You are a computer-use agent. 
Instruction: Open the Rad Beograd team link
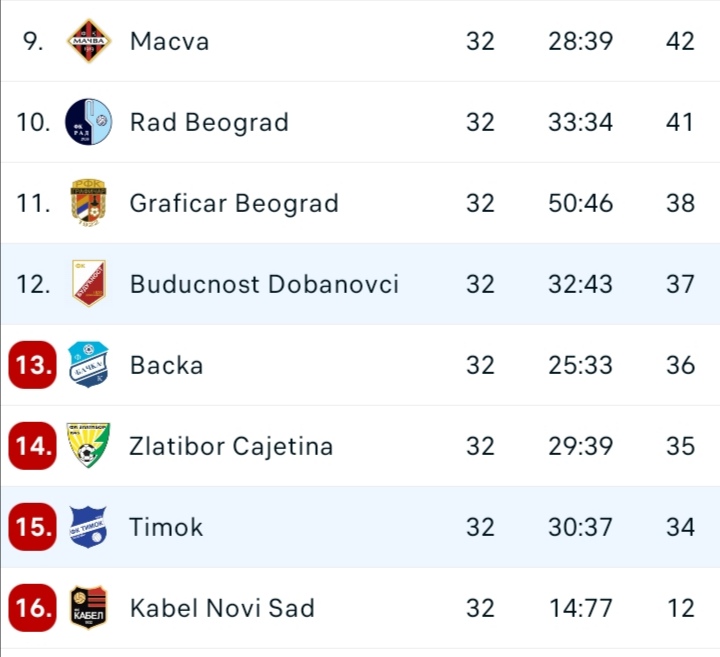click(x=209, y=122)
